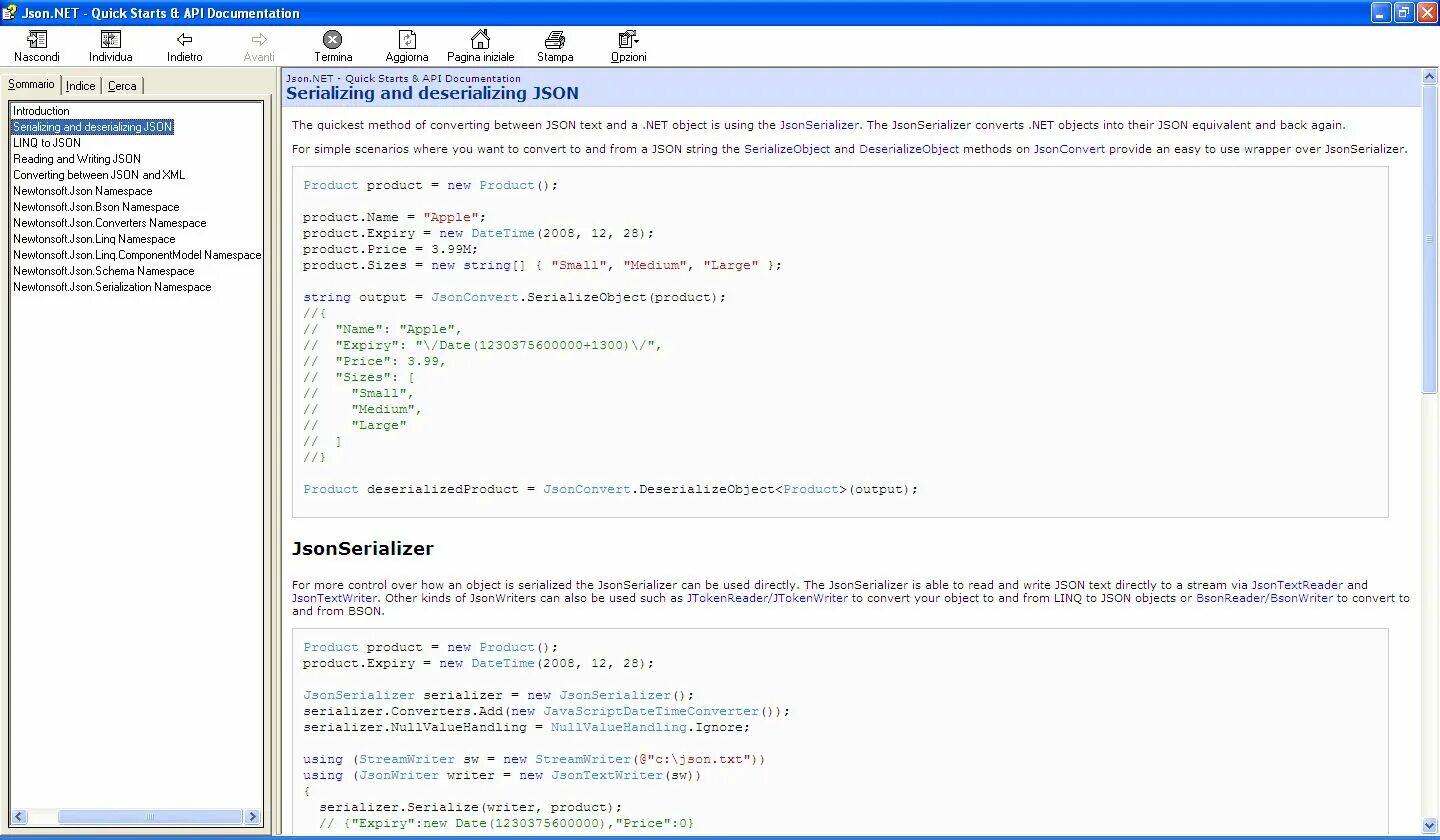Switch to the Sommario tab
Image resolution: width=1440 pixels, height=840 pixels.
point(31,85)
